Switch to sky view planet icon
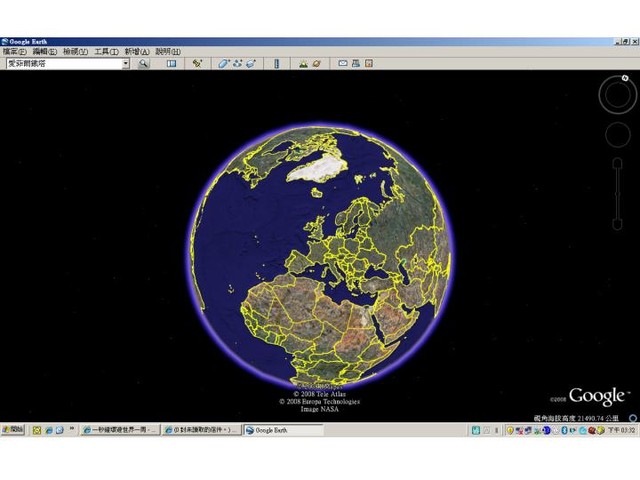The height and width of the screenshot is (480, 640). coord(316,64)
